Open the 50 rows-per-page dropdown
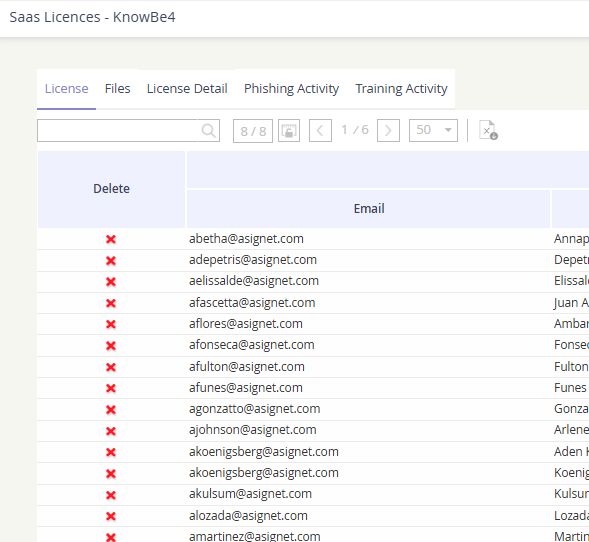Screen dimensions: 589x542 click(x=433, y=130)
